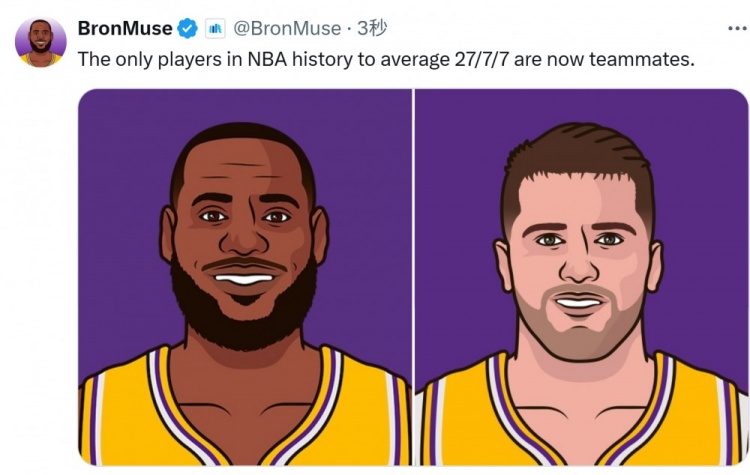Click the brown hair in the right portrait
Image resolution: width=750 pixels, height=475 pixels.
pos(580,160)
